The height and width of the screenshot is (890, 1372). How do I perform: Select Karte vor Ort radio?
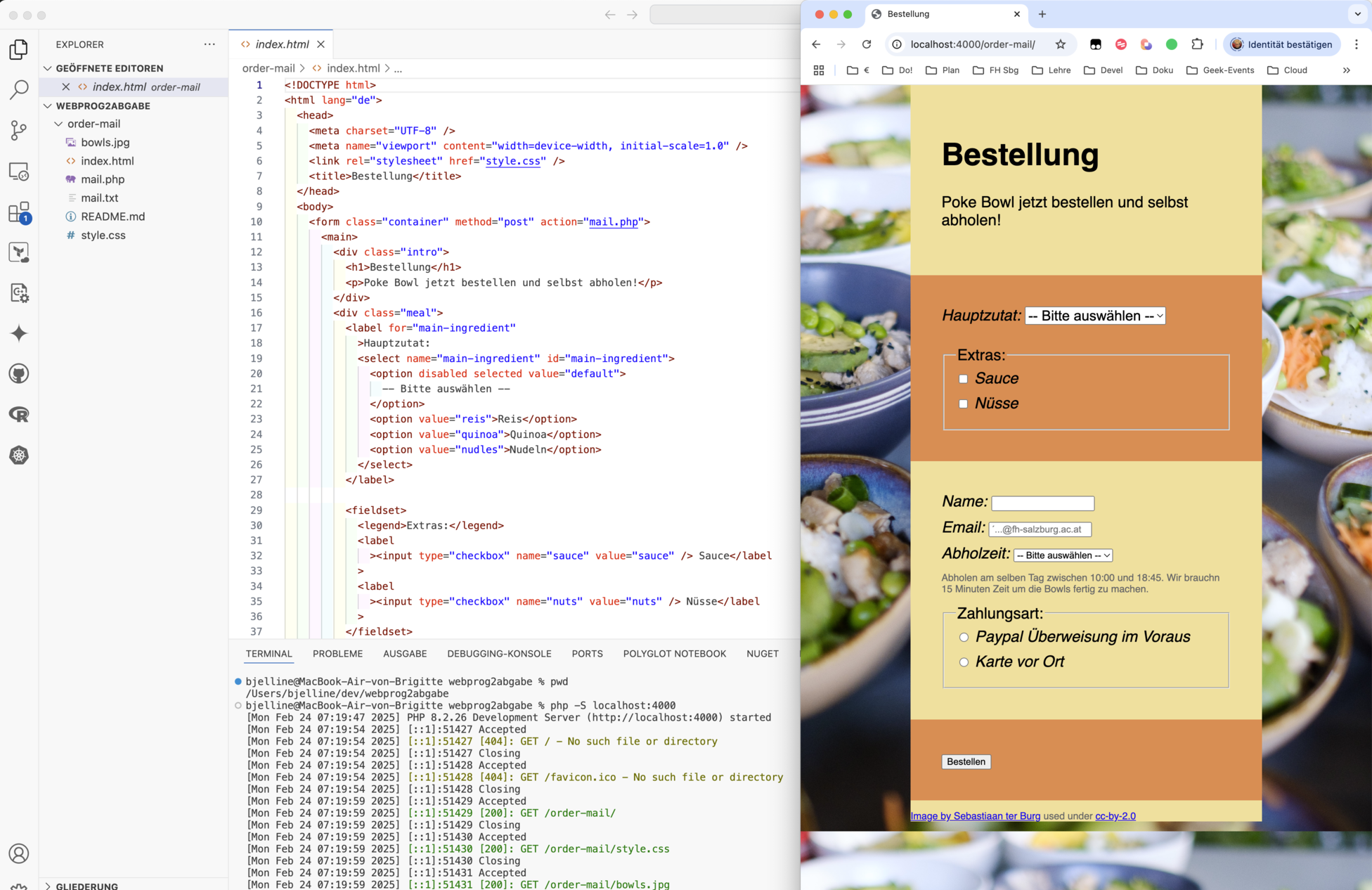964,662
